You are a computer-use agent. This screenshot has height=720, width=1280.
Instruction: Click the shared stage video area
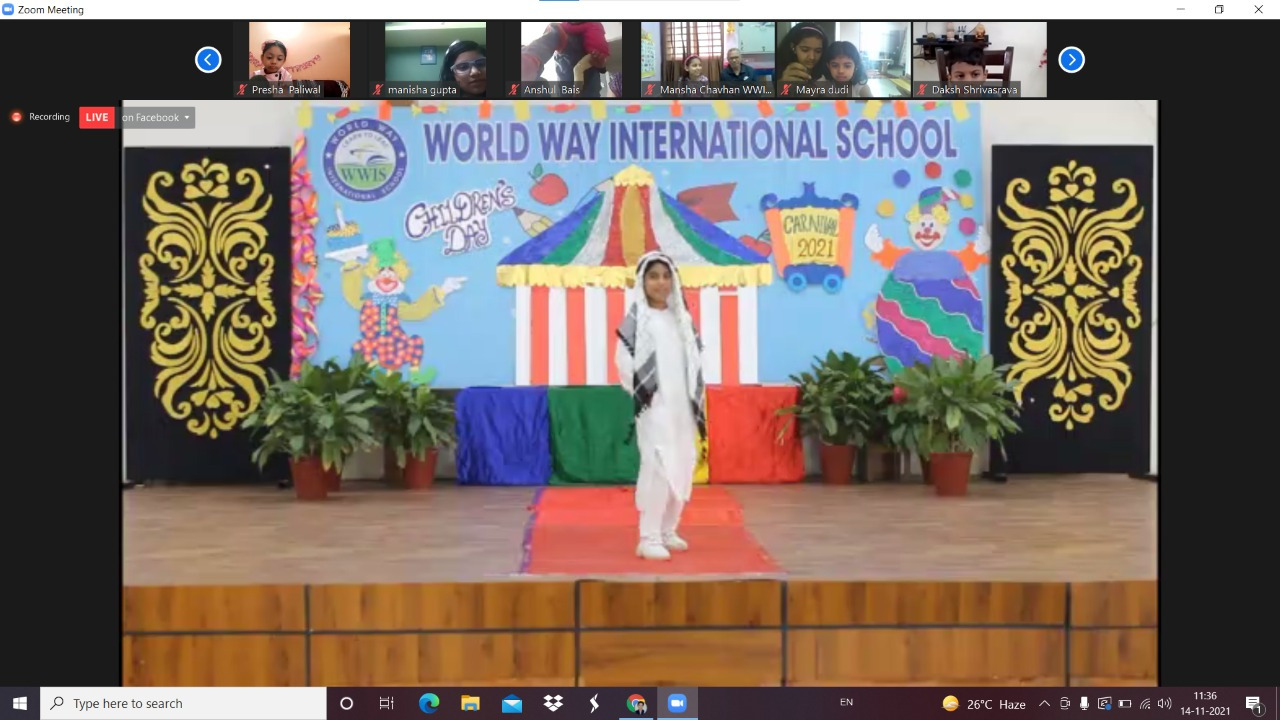(640, 393)
